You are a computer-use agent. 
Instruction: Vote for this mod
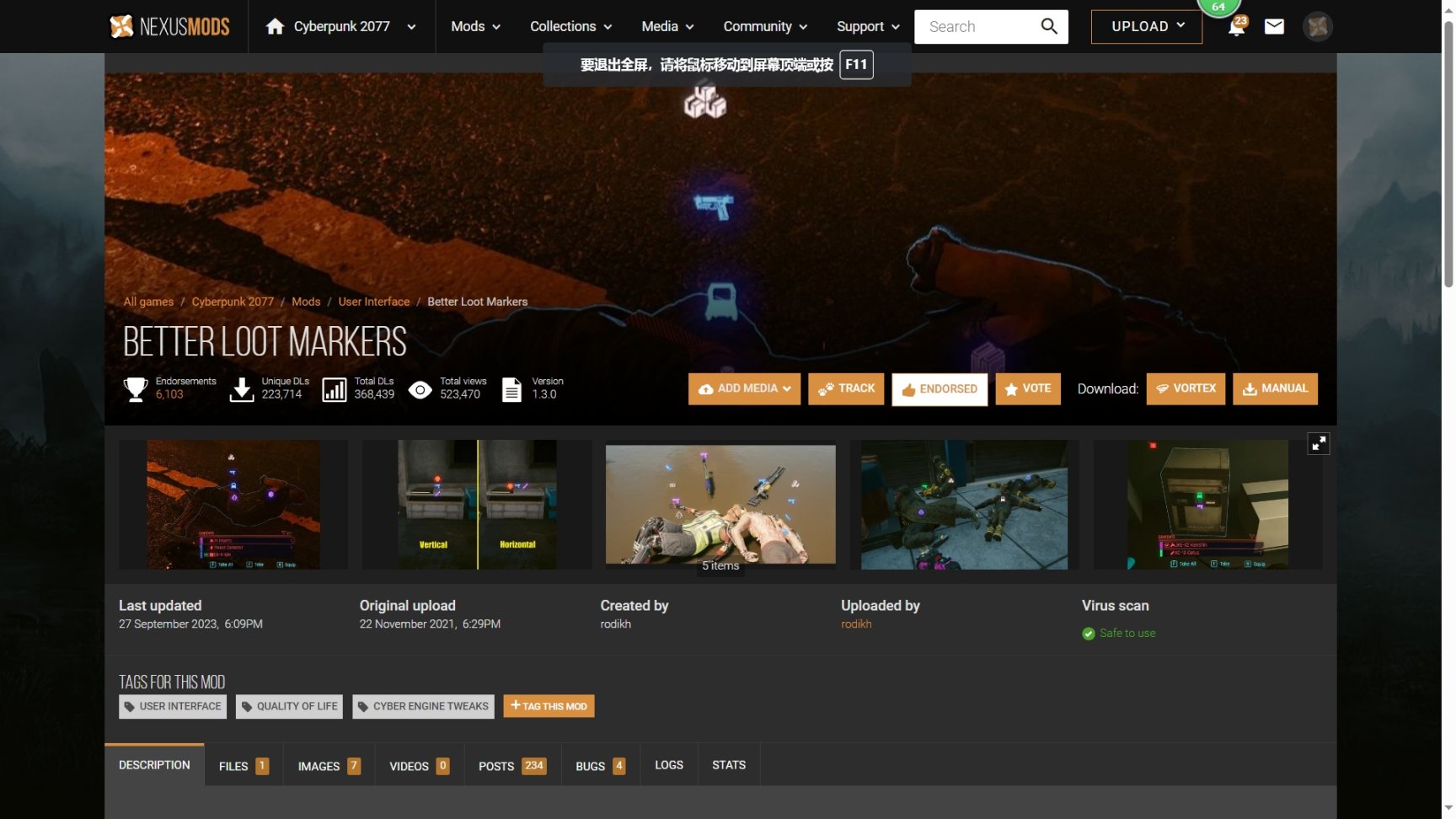coord(1028,388)
